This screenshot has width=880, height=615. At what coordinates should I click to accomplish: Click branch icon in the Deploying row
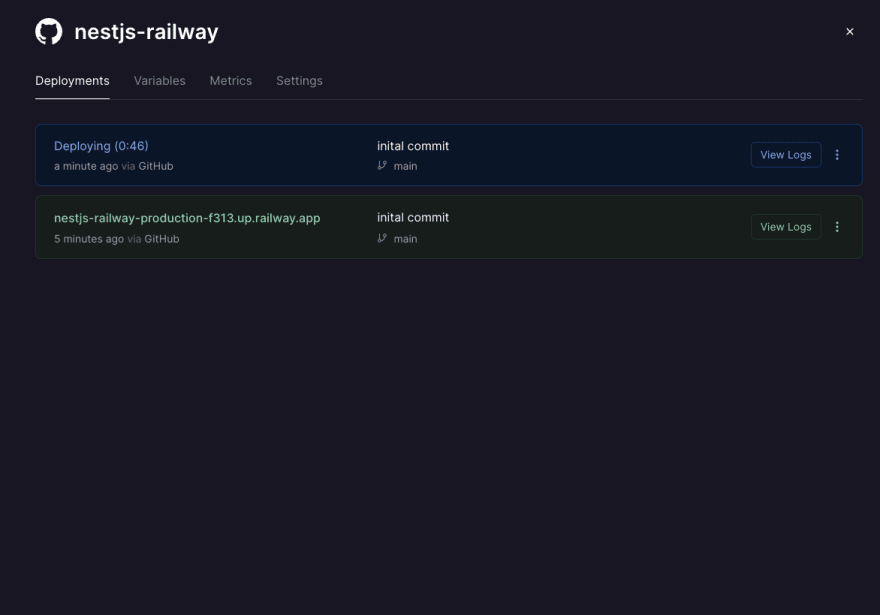(382, 166)
